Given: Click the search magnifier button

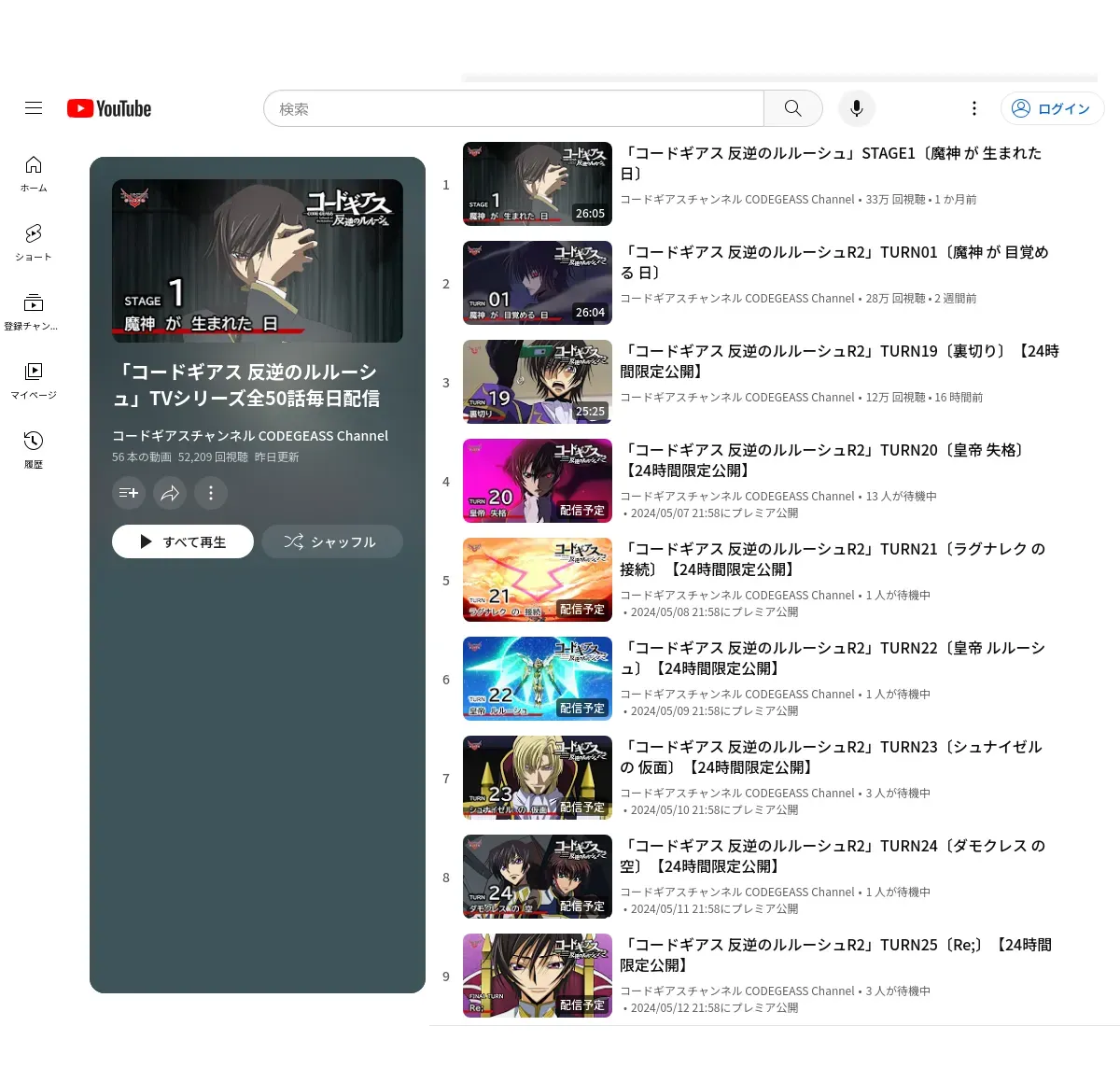Looking at the screenshot, I should point(792,108).
